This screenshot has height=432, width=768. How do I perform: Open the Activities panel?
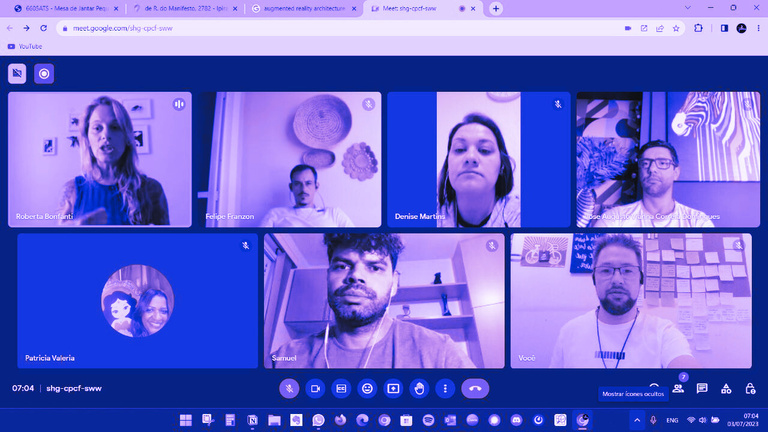[726, 388]
